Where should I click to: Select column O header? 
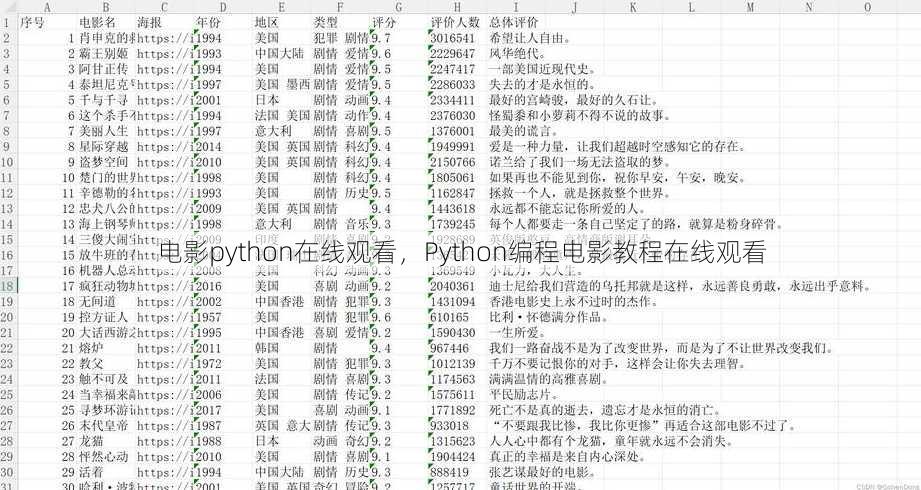867,8
